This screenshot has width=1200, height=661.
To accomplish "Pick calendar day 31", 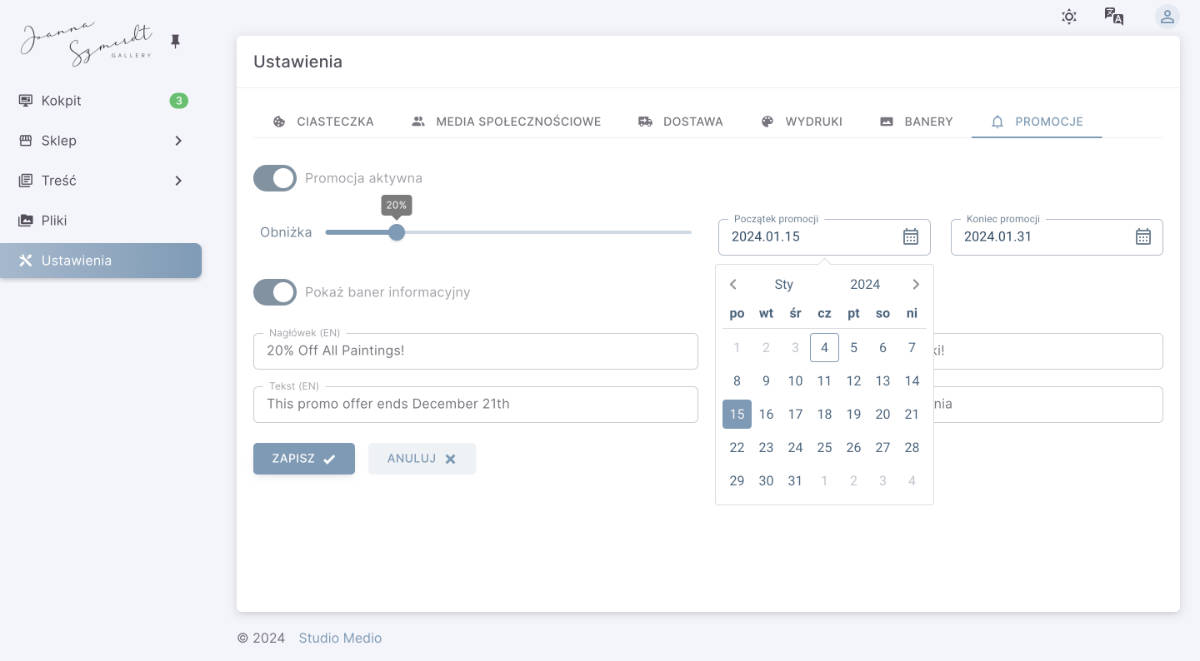I will point(795,480).
